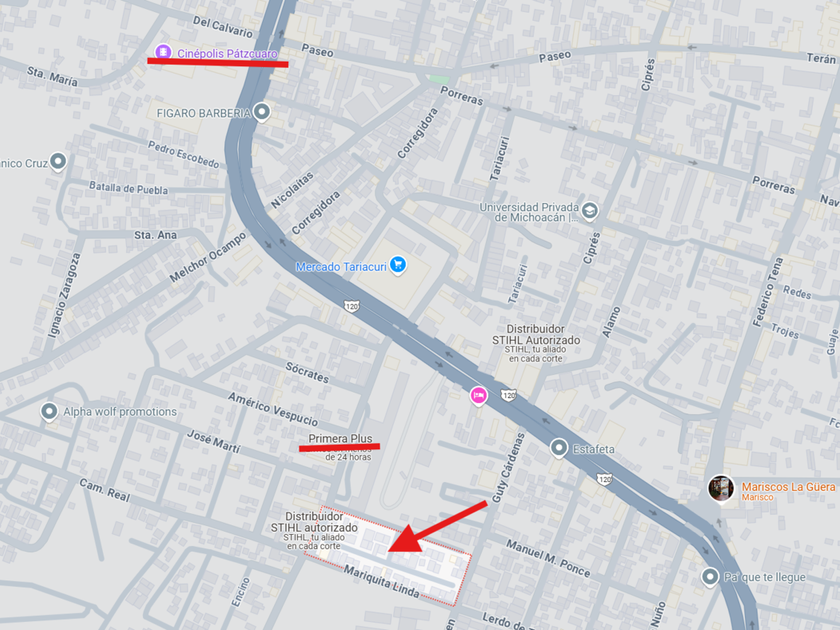Open Mariscos La Güera photo thumbnail

tap(721, 489)
